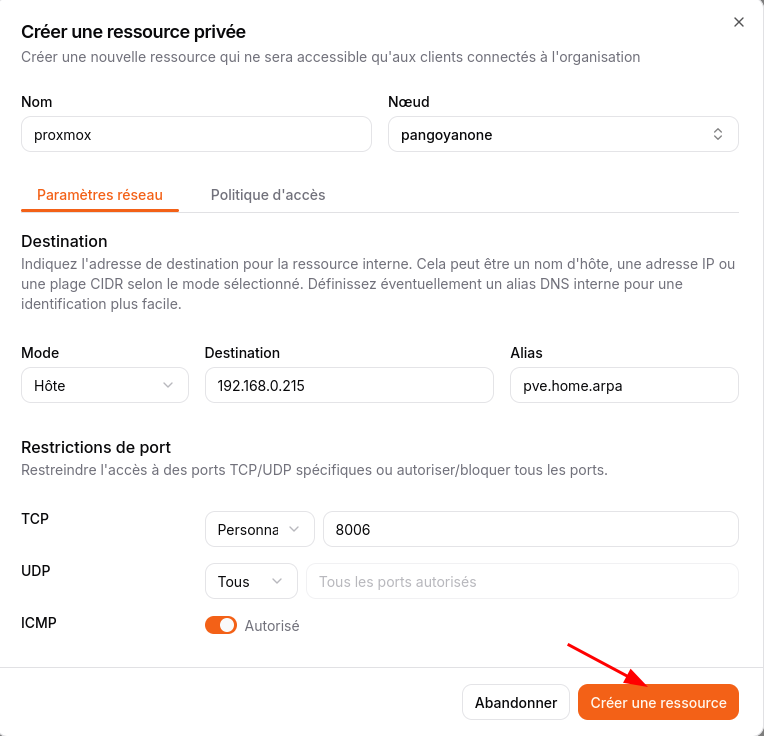Click the Autorisé label next to ICMP

coord(272,626)
